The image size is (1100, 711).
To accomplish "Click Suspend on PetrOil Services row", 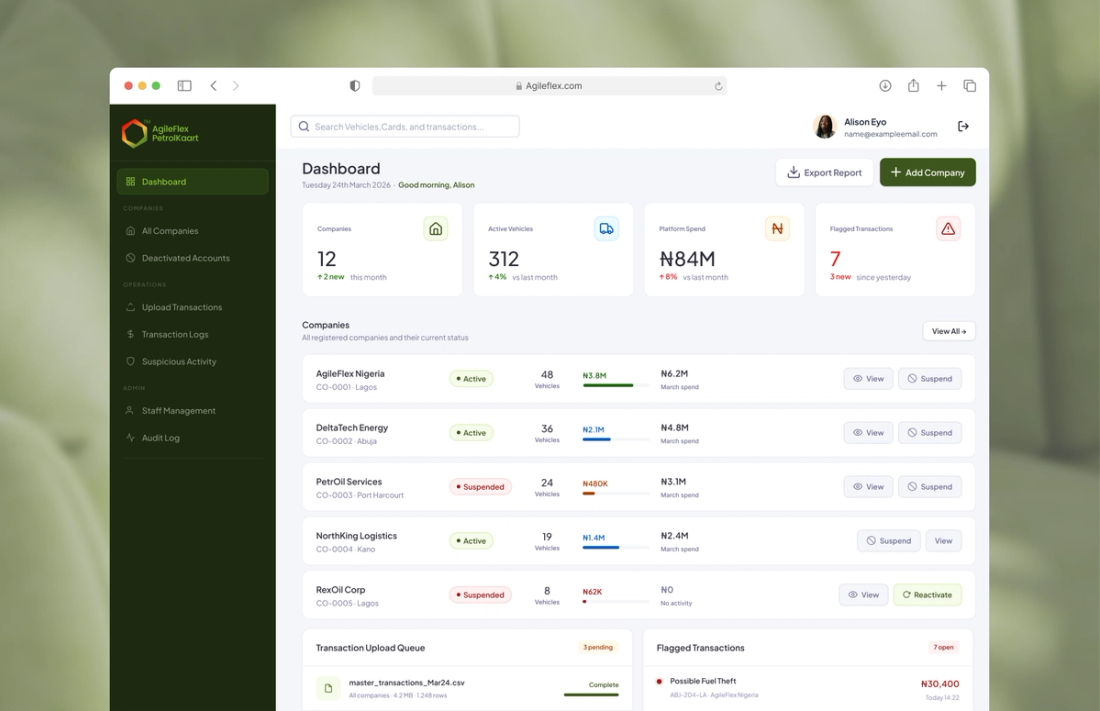I will (x=930, y=486).
